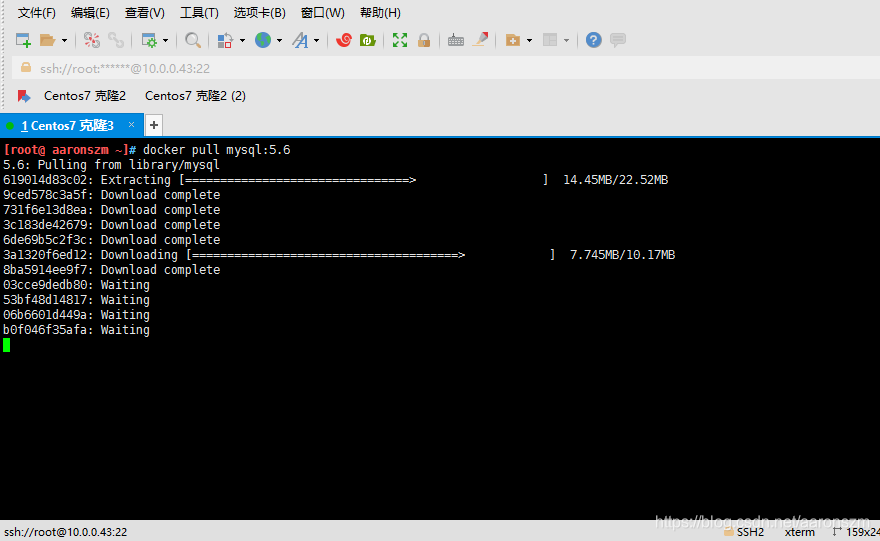The width and height of the screenshot is (880, 541).
Task: Open the 帮助(H) menu
Action: (380, 12)
